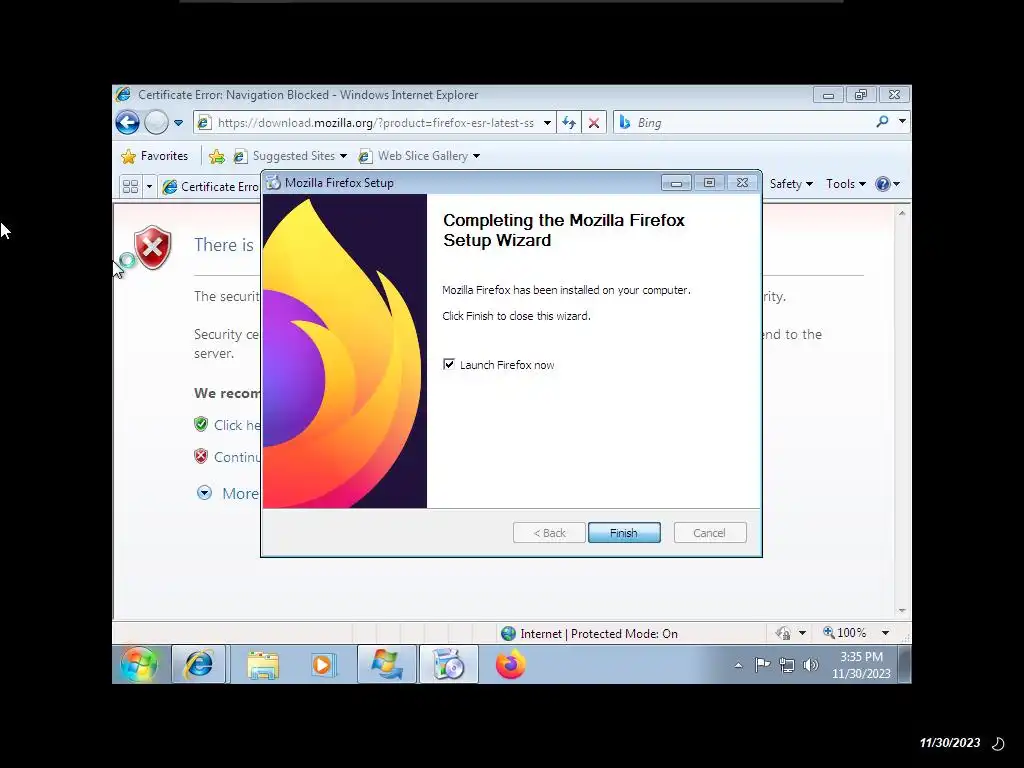This screenshot has width=1024, height=768.
Task: Click Finish in Firefox Setup wizard
Action: tap(624, 533)
